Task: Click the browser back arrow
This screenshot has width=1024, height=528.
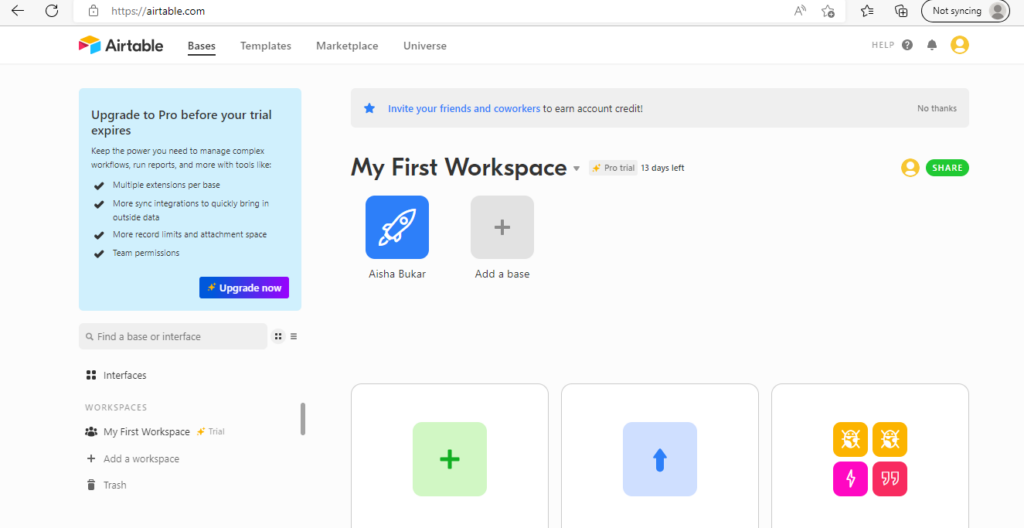Action: 18,10
